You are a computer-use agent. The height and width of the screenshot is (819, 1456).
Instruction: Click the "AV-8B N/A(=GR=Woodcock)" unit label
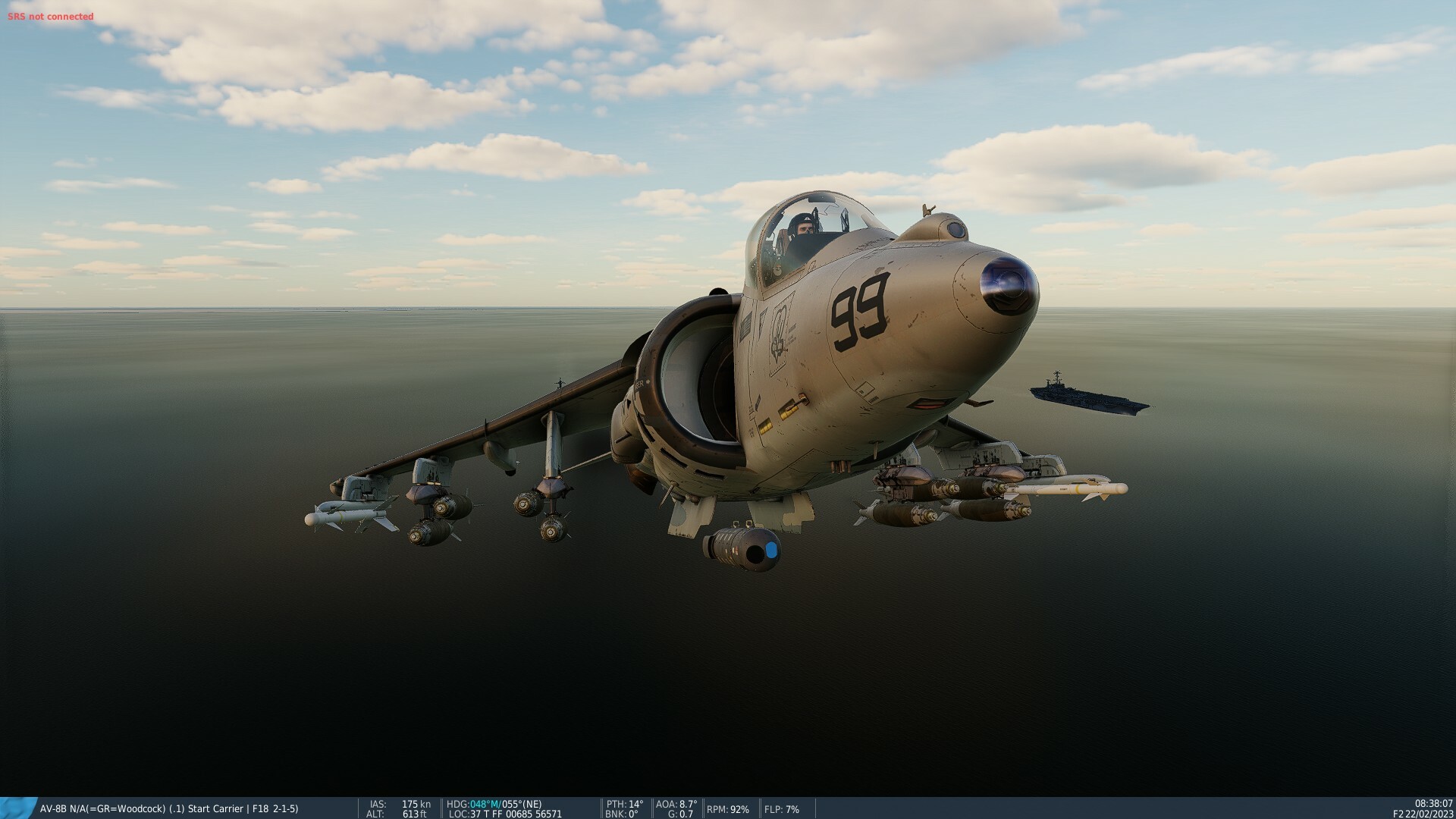102,809
